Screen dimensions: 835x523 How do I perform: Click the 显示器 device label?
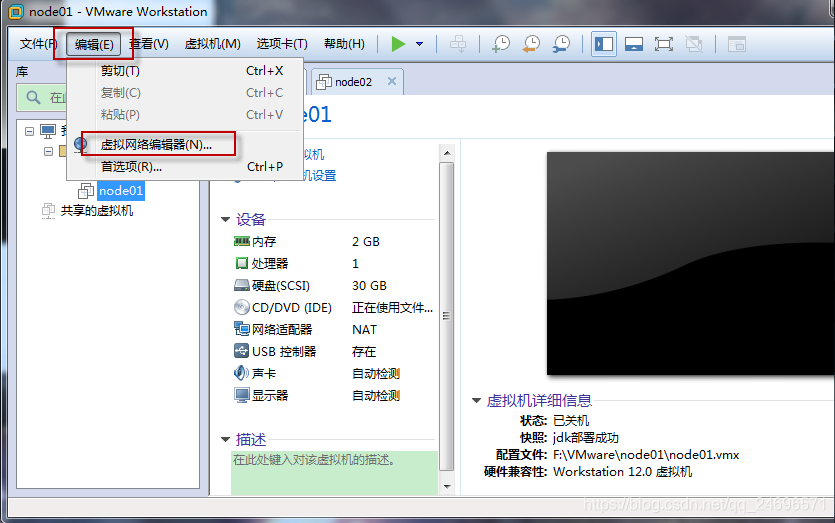click(x=269, y=395)
